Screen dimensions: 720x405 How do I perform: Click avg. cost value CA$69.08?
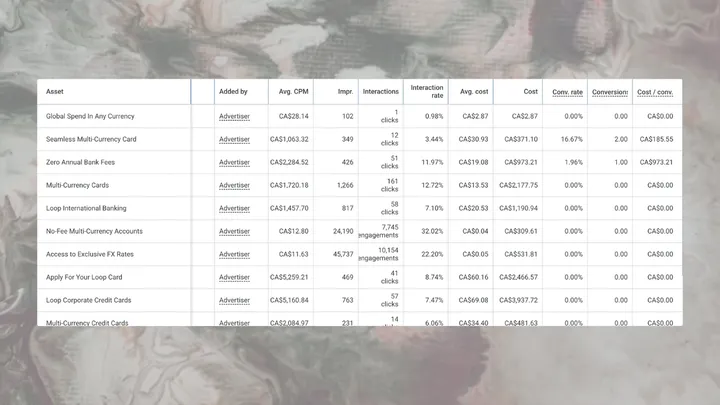[x=473, y=300]
